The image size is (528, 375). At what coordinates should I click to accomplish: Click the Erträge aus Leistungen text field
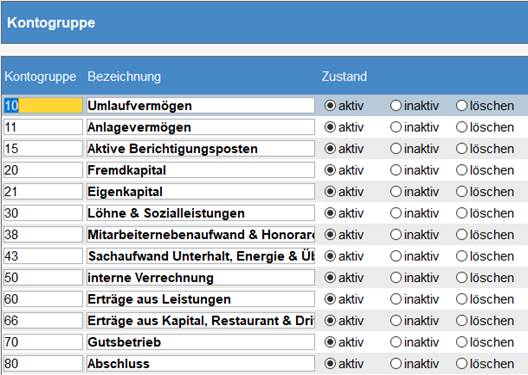(x=200, y=299)
